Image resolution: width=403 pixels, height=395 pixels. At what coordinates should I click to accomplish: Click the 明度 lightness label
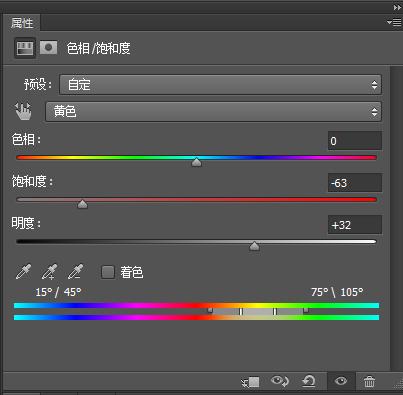coord(26,223)
